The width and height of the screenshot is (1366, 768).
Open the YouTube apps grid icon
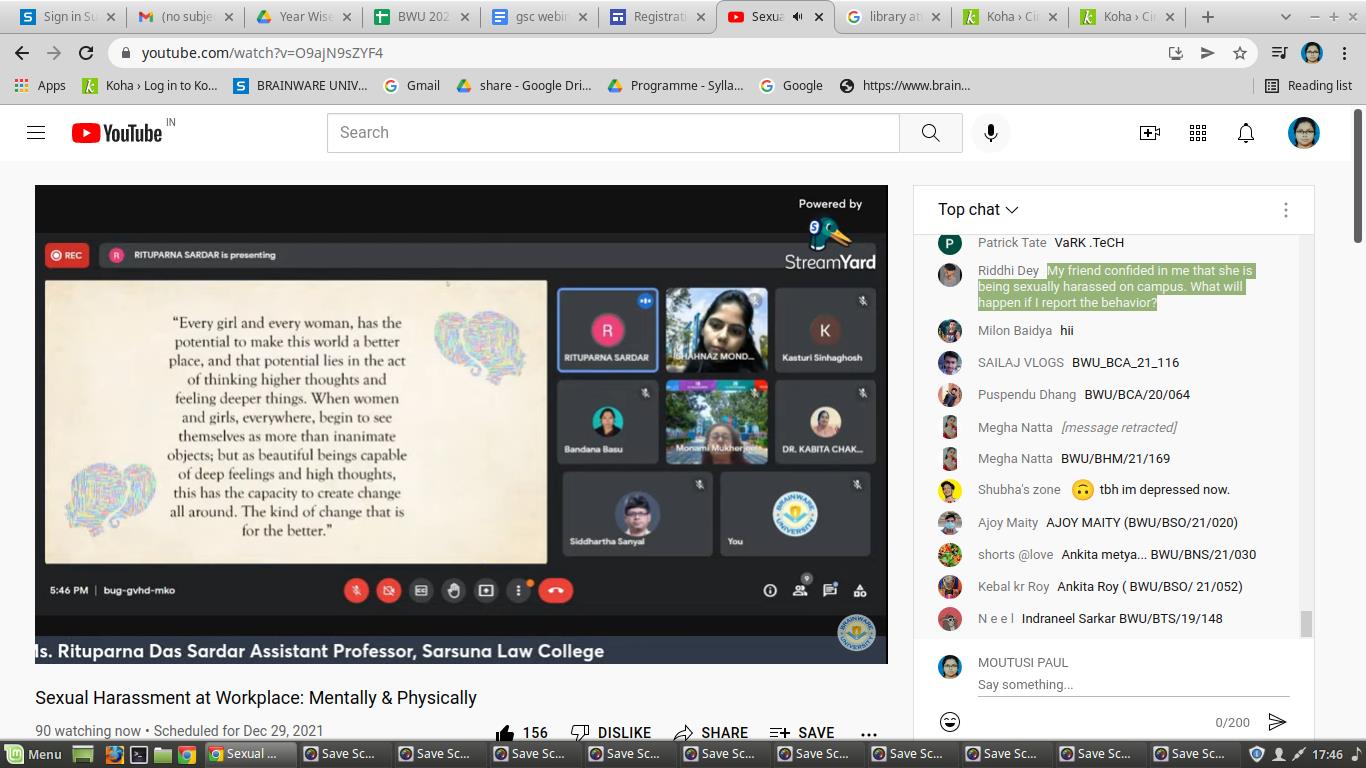[1197, 133]
